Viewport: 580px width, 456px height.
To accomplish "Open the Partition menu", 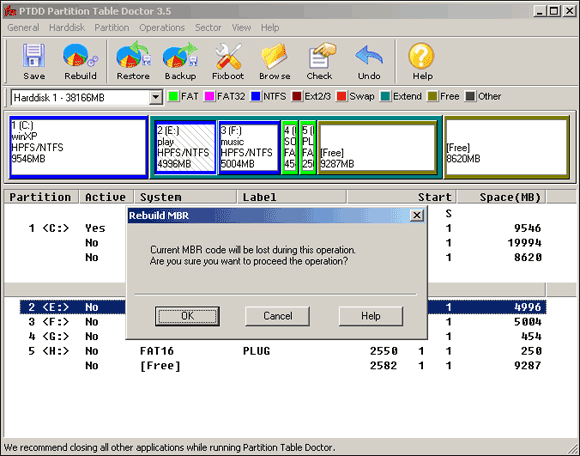I will click(112, 28).
